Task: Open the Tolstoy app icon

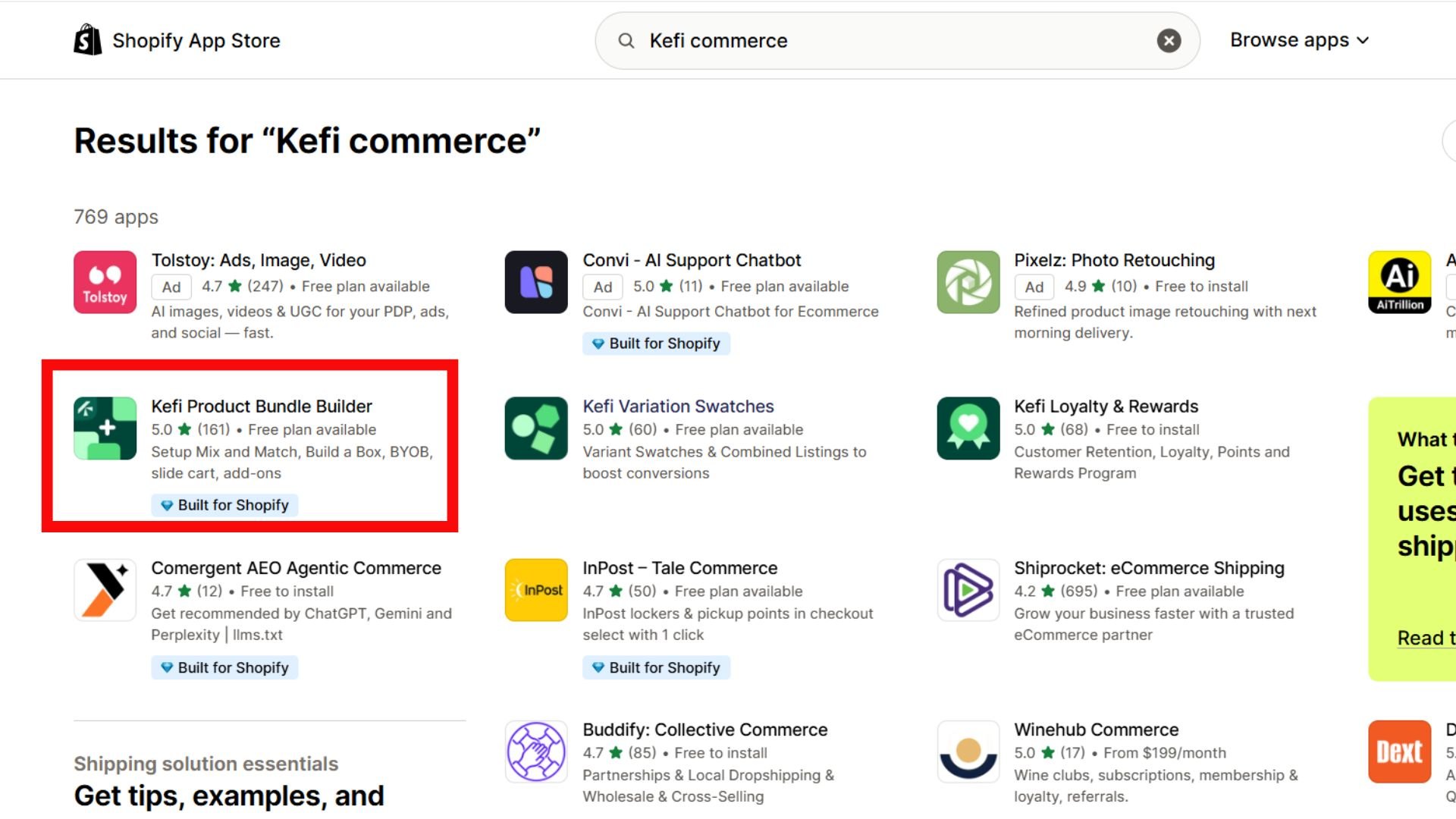Action: 105,282
